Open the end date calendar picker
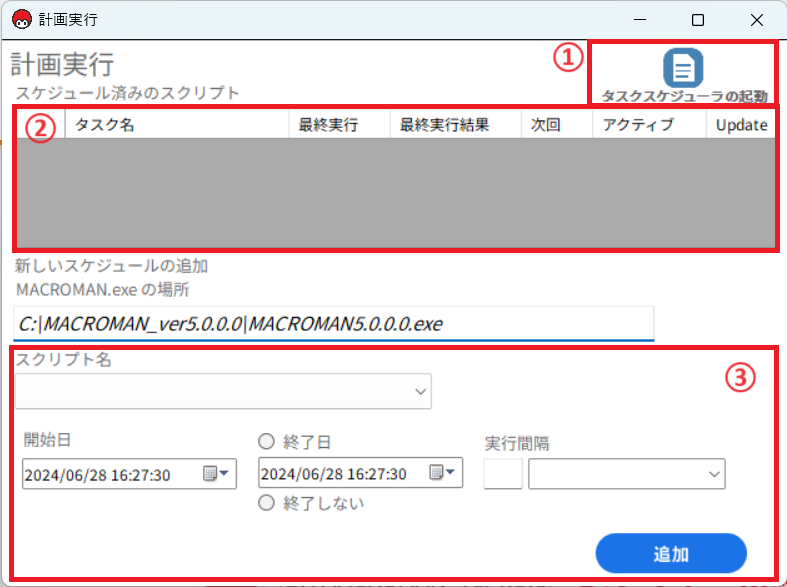Image resolution: width=787 pixels, height=587 pixels. tap(442, 472)
